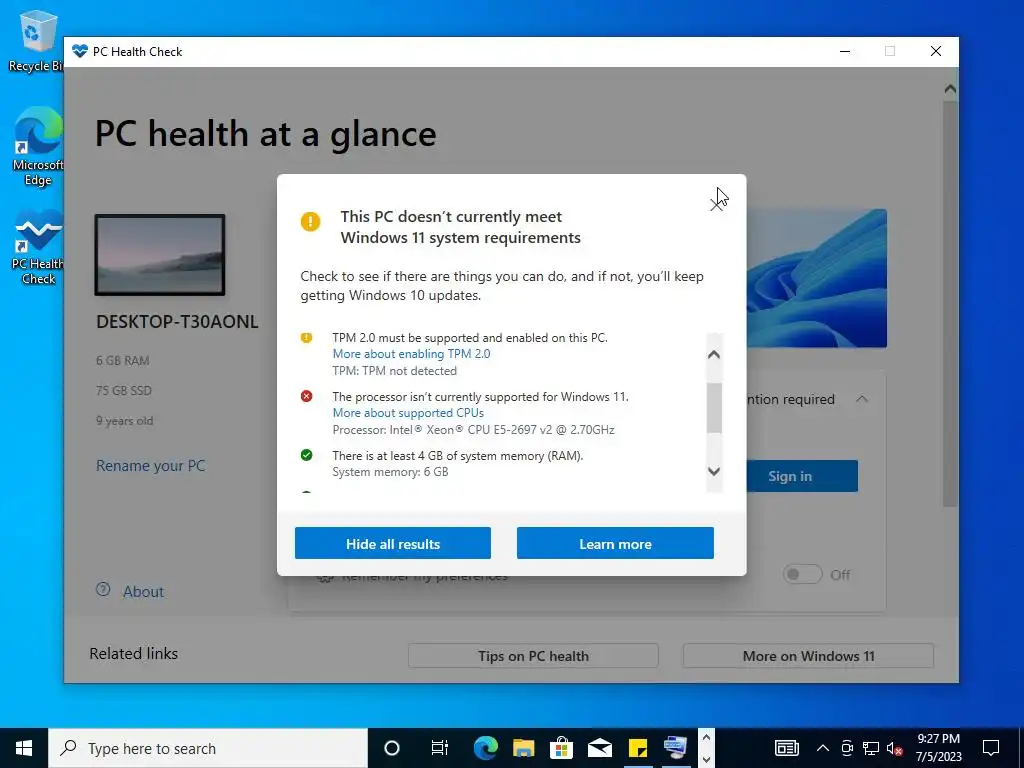Click the Sign in button
Screen dimensions: 1024x768
tap(790, 476)
